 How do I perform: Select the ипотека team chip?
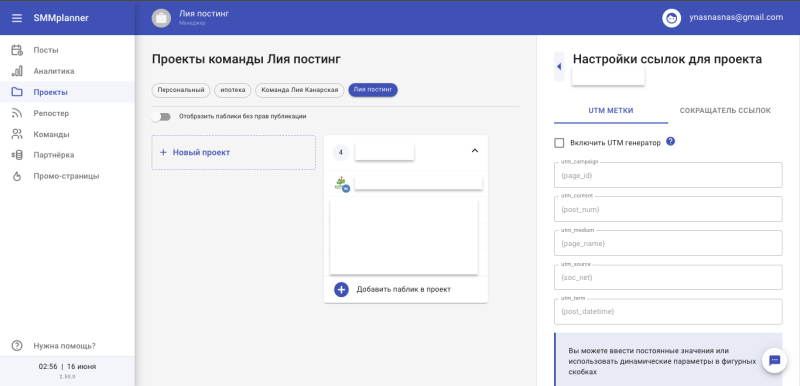coord(233,90)
